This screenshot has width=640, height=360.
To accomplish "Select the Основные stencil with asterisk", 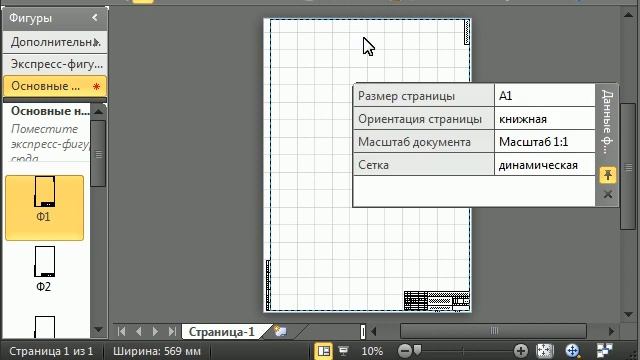I will click(x=55, y=86).
